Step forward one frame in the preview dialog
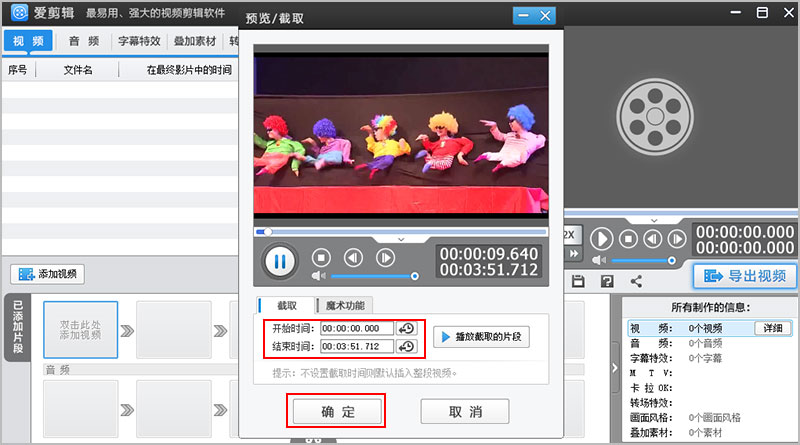This screenshot has height=445, width=800. pos(385,257)
